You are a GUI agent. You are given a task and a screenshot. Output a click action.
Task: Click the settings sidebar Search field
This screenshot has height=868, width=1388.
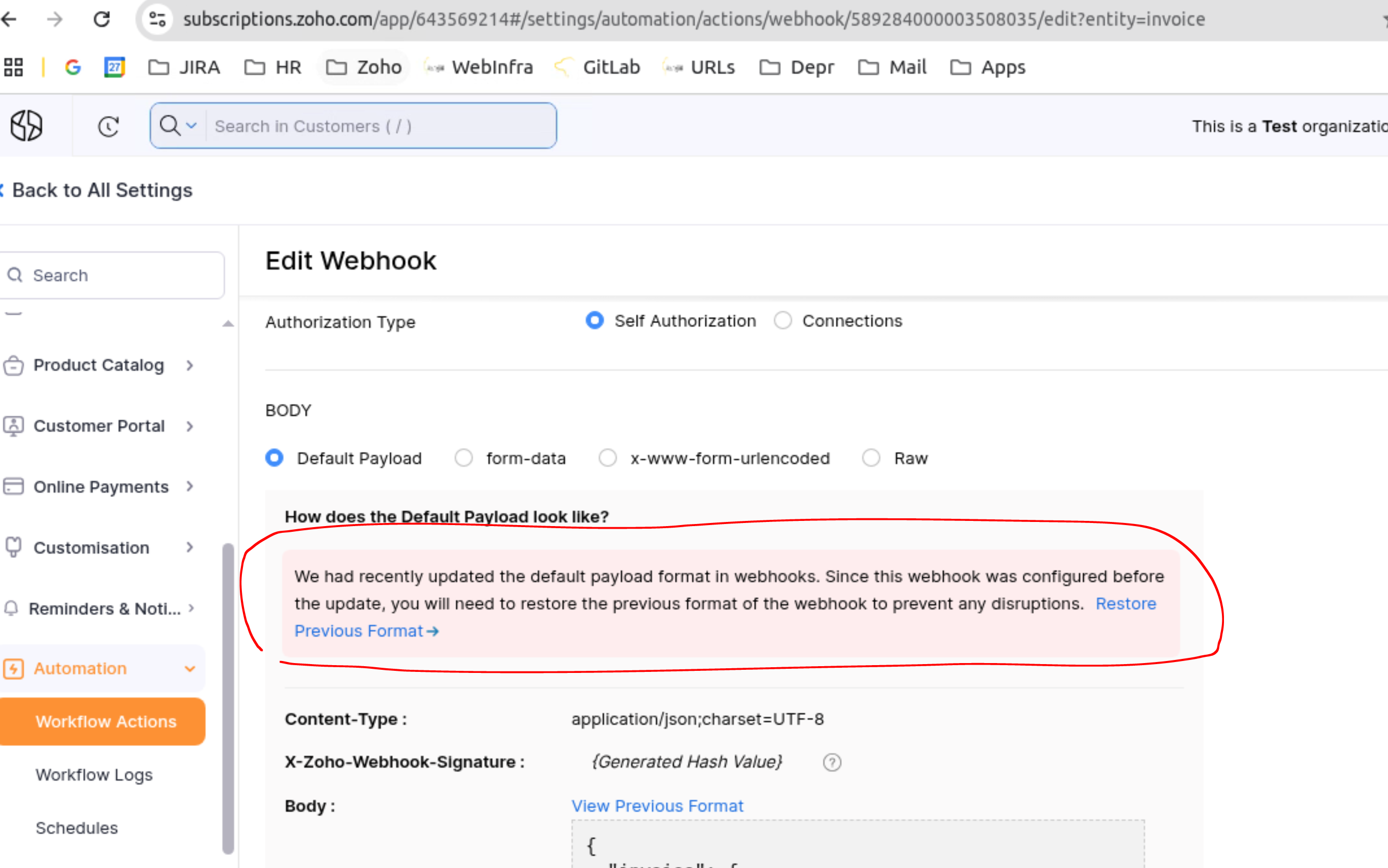[120, 275]
